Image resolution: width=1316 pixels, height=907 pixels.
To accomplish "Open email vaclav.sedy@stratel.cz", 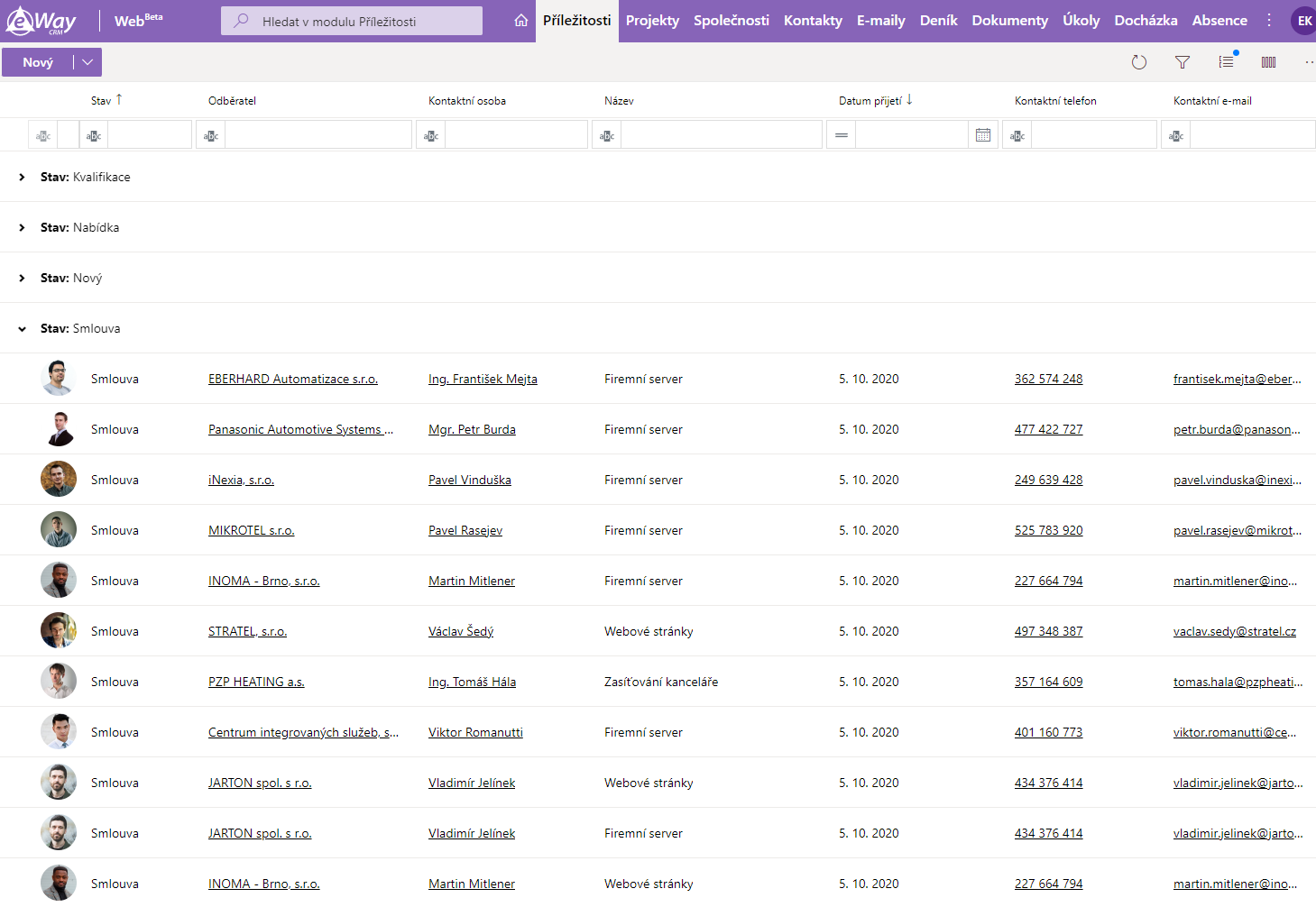I will point(1235,631).
